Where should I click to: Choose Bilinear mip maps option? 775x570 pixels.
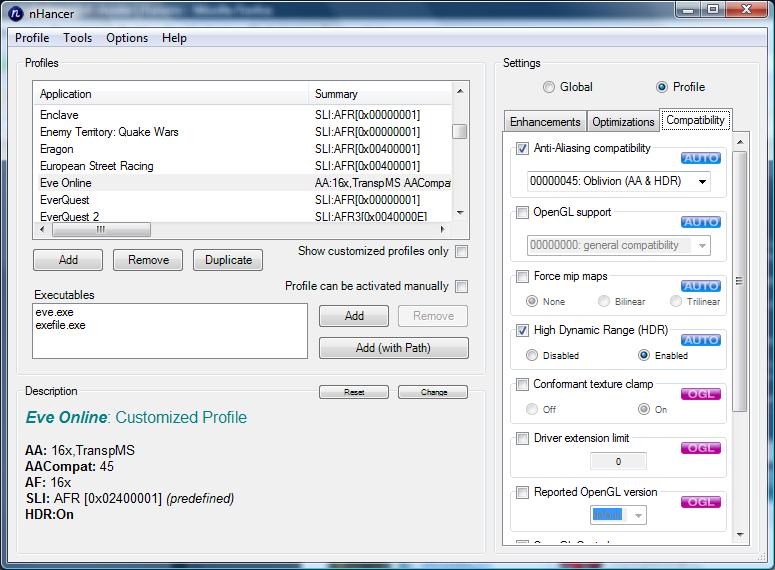604,301
